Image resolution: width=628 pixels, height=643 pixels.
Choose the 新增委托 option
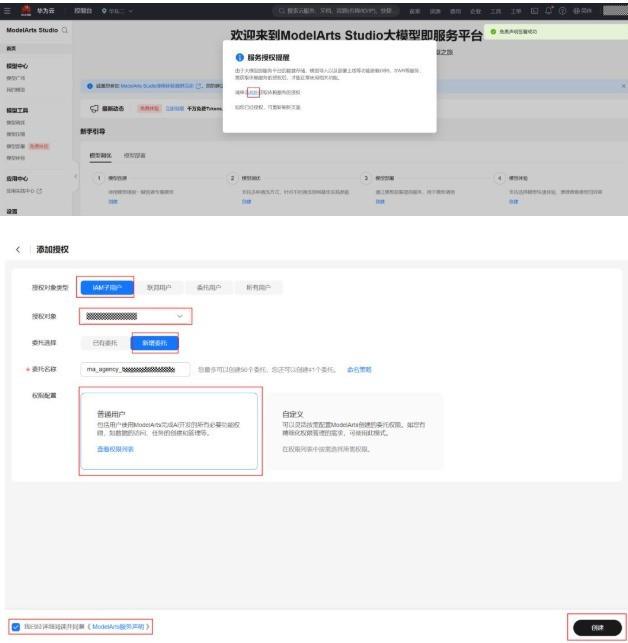pos(155,343)
